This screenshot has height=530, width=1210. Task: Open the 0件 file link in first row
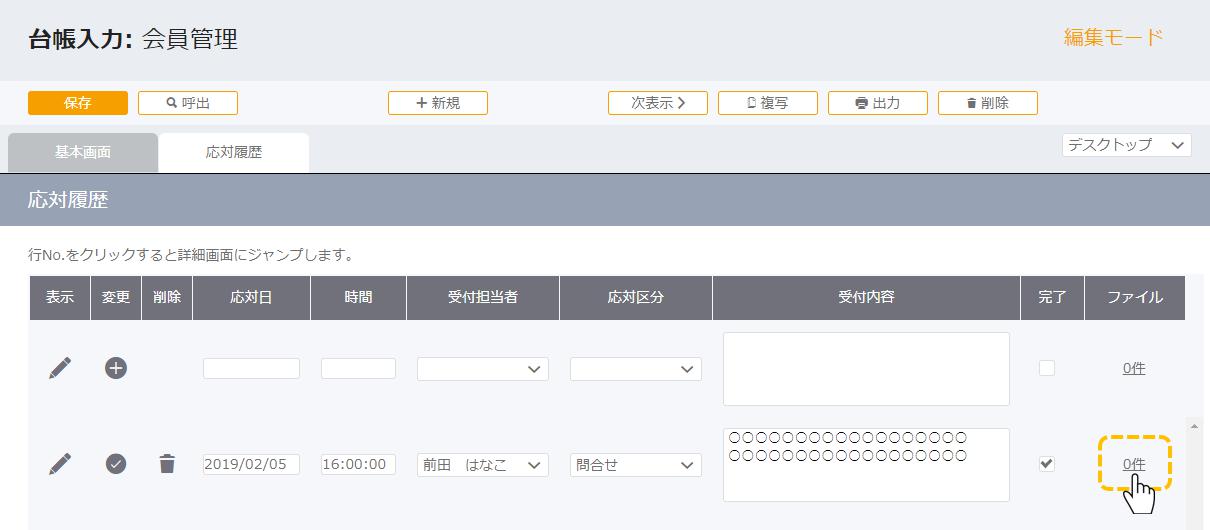coord(1134,368)
